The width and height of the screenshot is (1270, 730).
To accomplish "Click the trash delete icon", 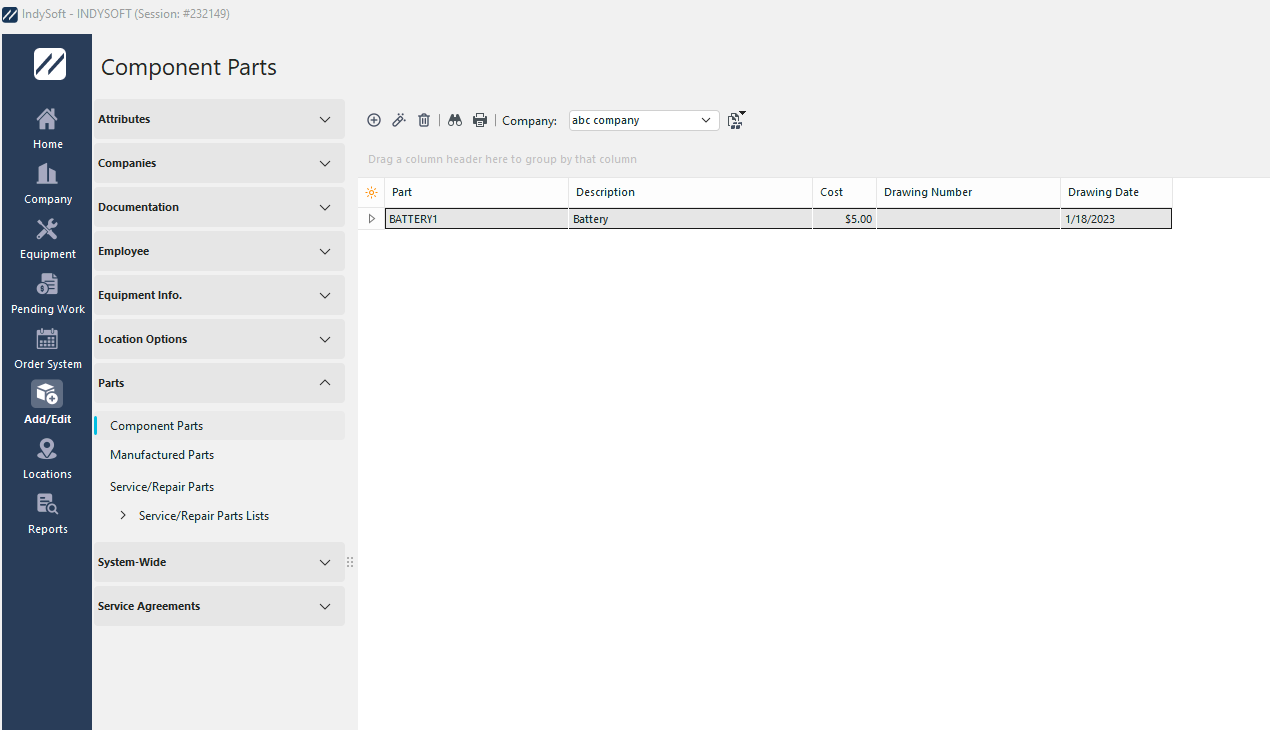I will (x=424, y=120).
